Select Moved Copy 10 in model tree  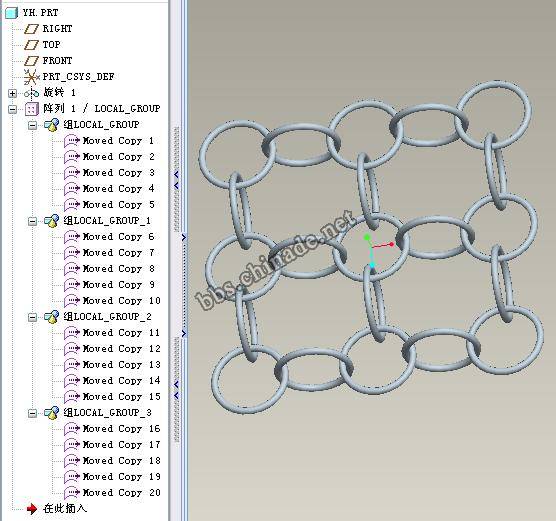click(x=121, y=301)
